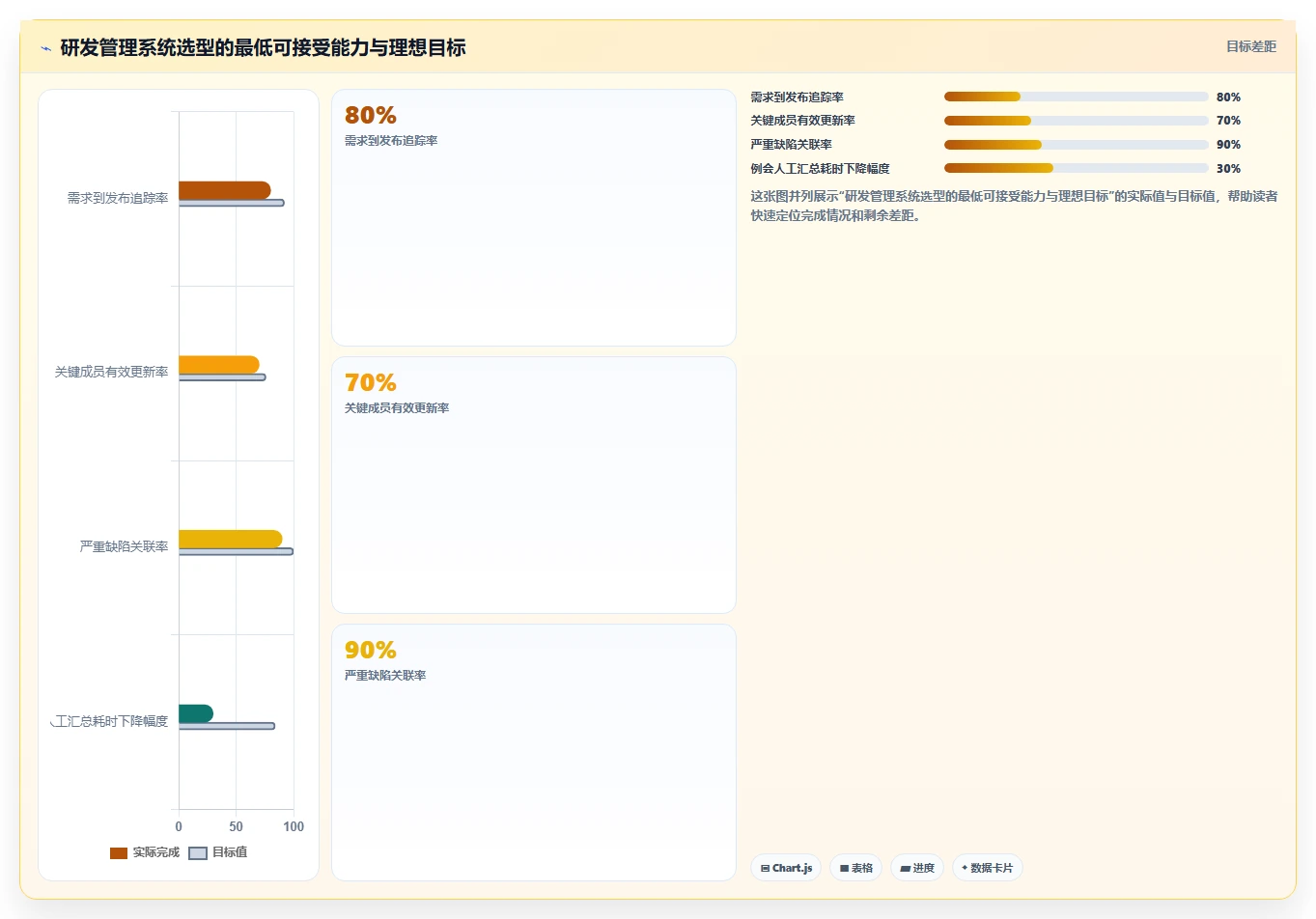Click the 100 tick label on the chart x-axis

294,826
